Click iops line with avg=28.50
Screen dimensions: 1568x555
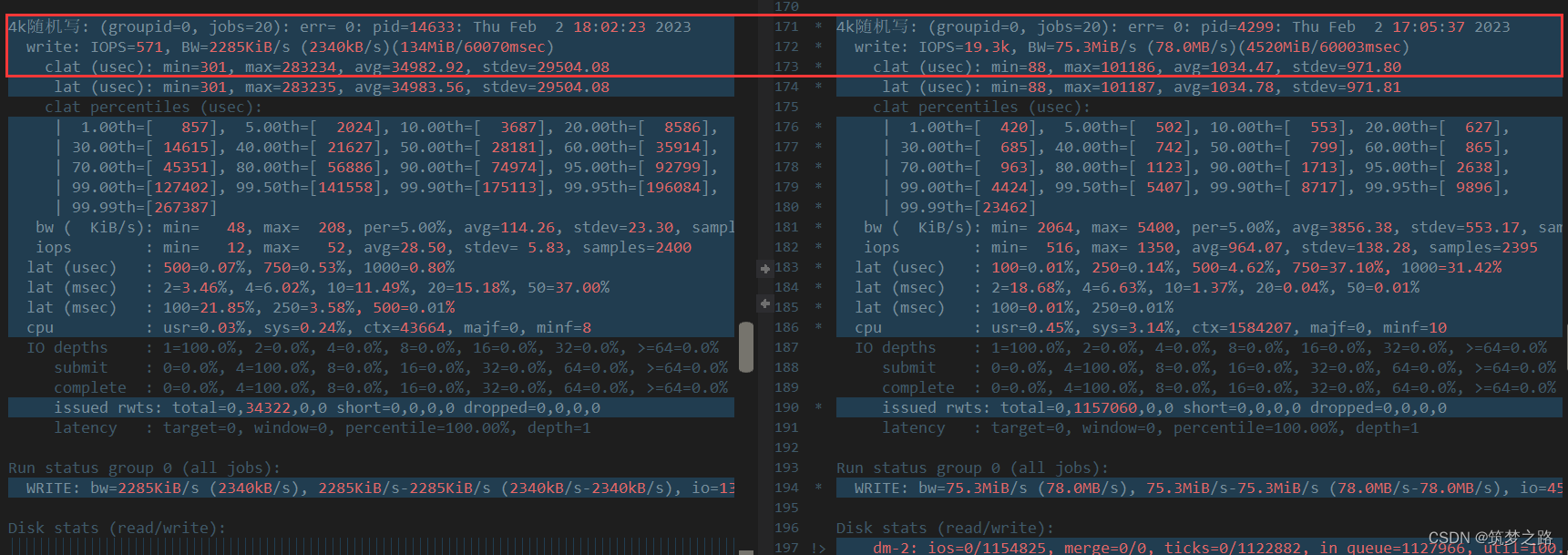[364, 248]
